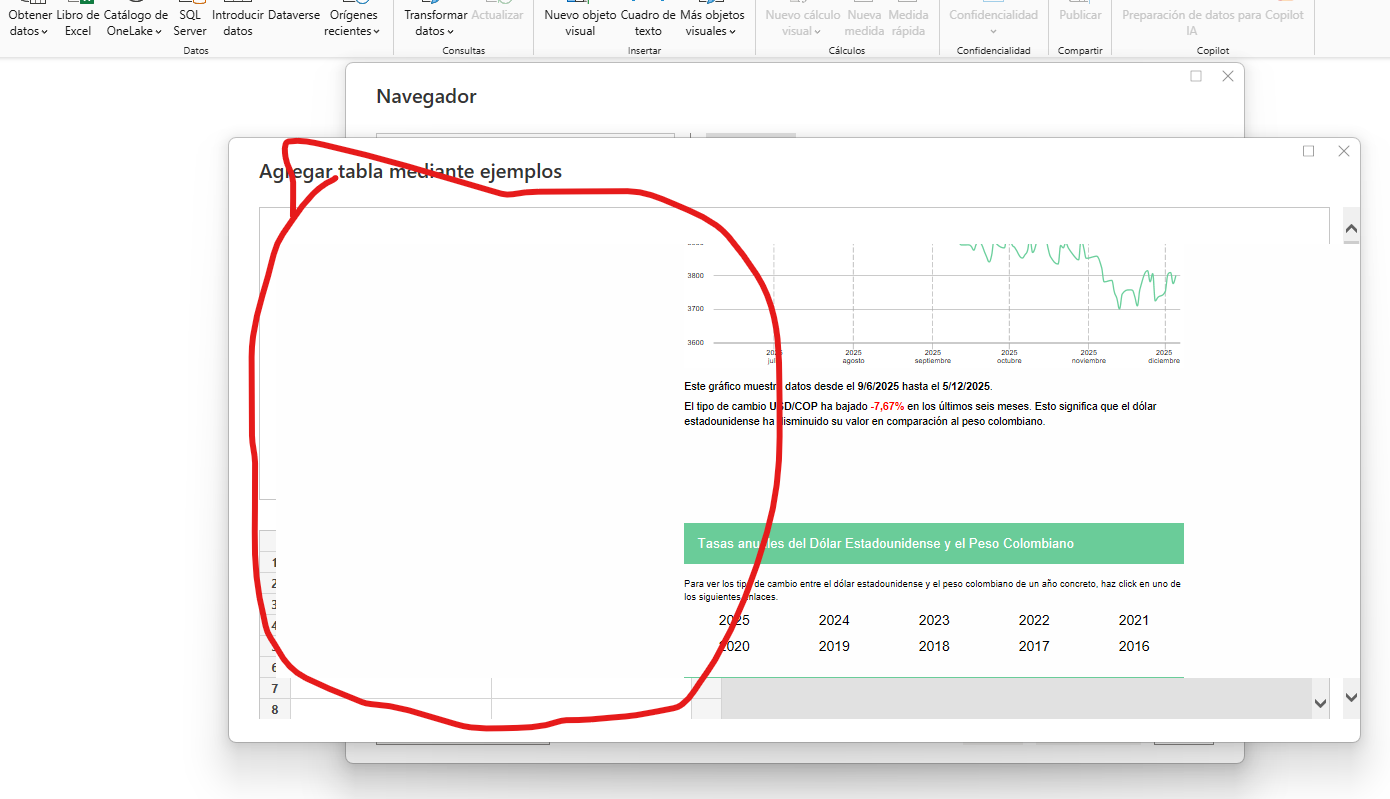
Task: Open the Obtener datos dropdown
Action: 29,23
